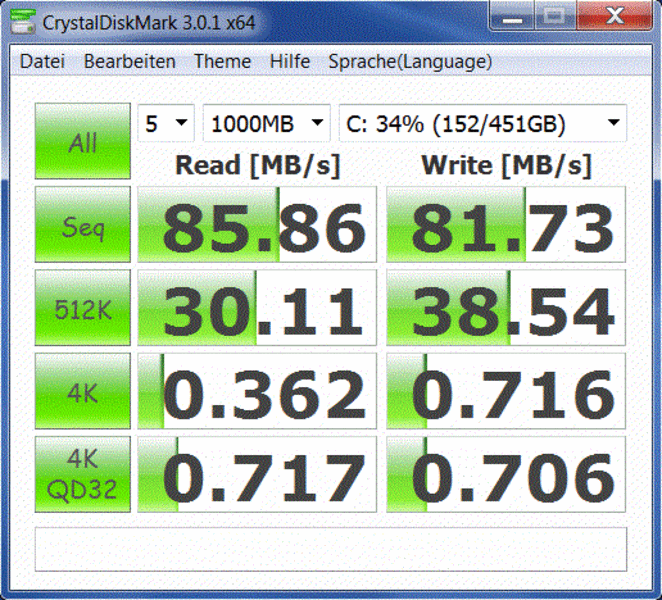Select the 4K write result 0.716
The width and height of the screenshot is (662, 600).
pyautogui.click(x=506, y=391)
